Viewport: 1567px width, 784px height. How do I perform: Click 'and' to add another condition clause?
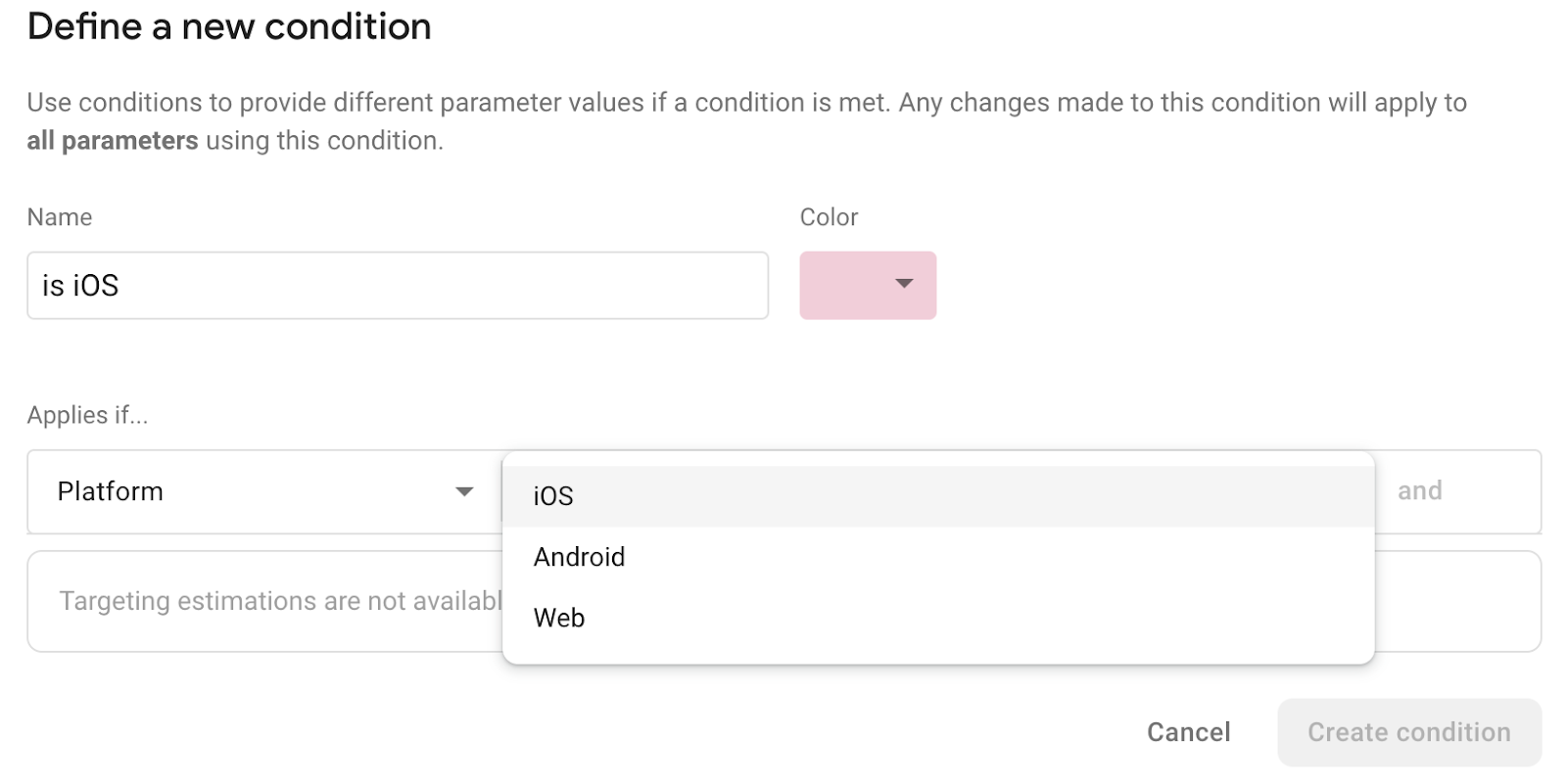tap(1419, 491)
